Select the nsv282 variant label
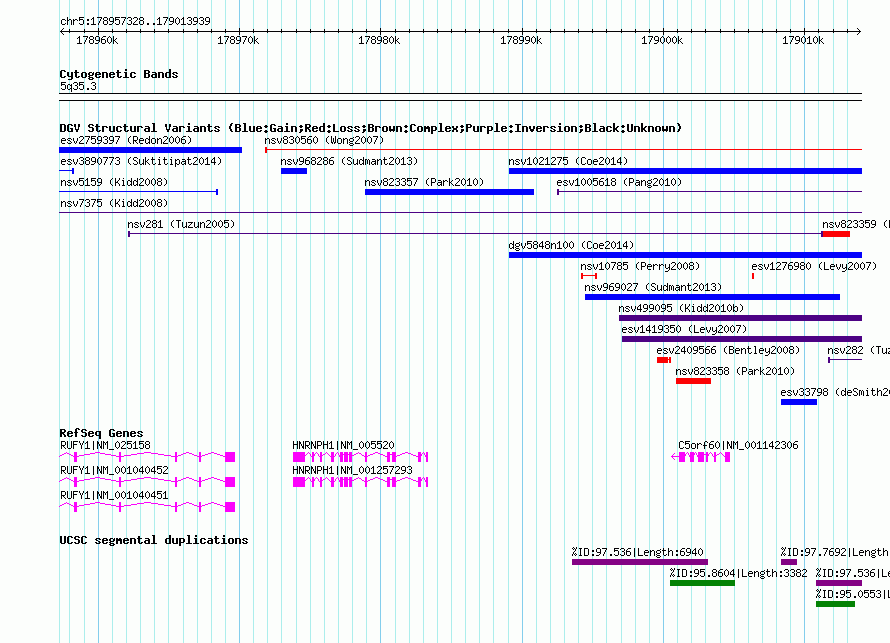Image resolution: width=890 pixels, height=643 pixels. (x=858, y=350)
